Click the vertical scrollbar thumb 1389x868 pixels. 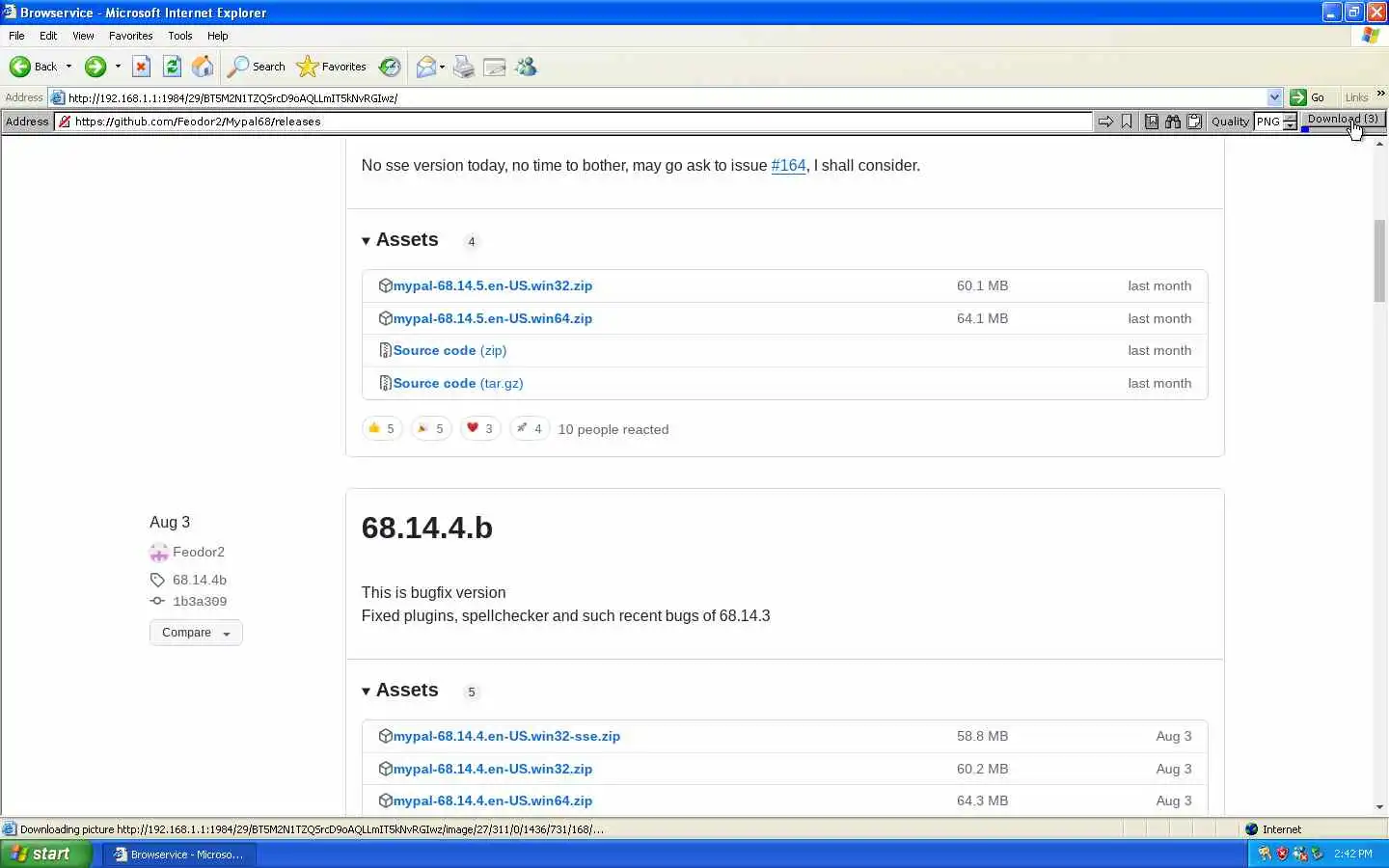point(1379,260)
